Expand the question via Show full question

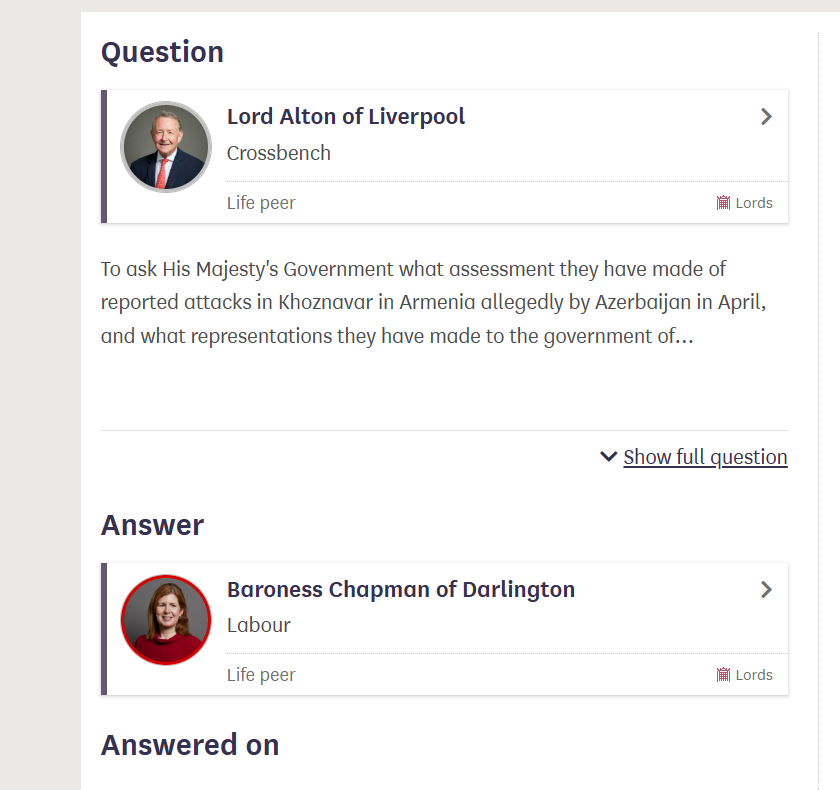point(705,457)
